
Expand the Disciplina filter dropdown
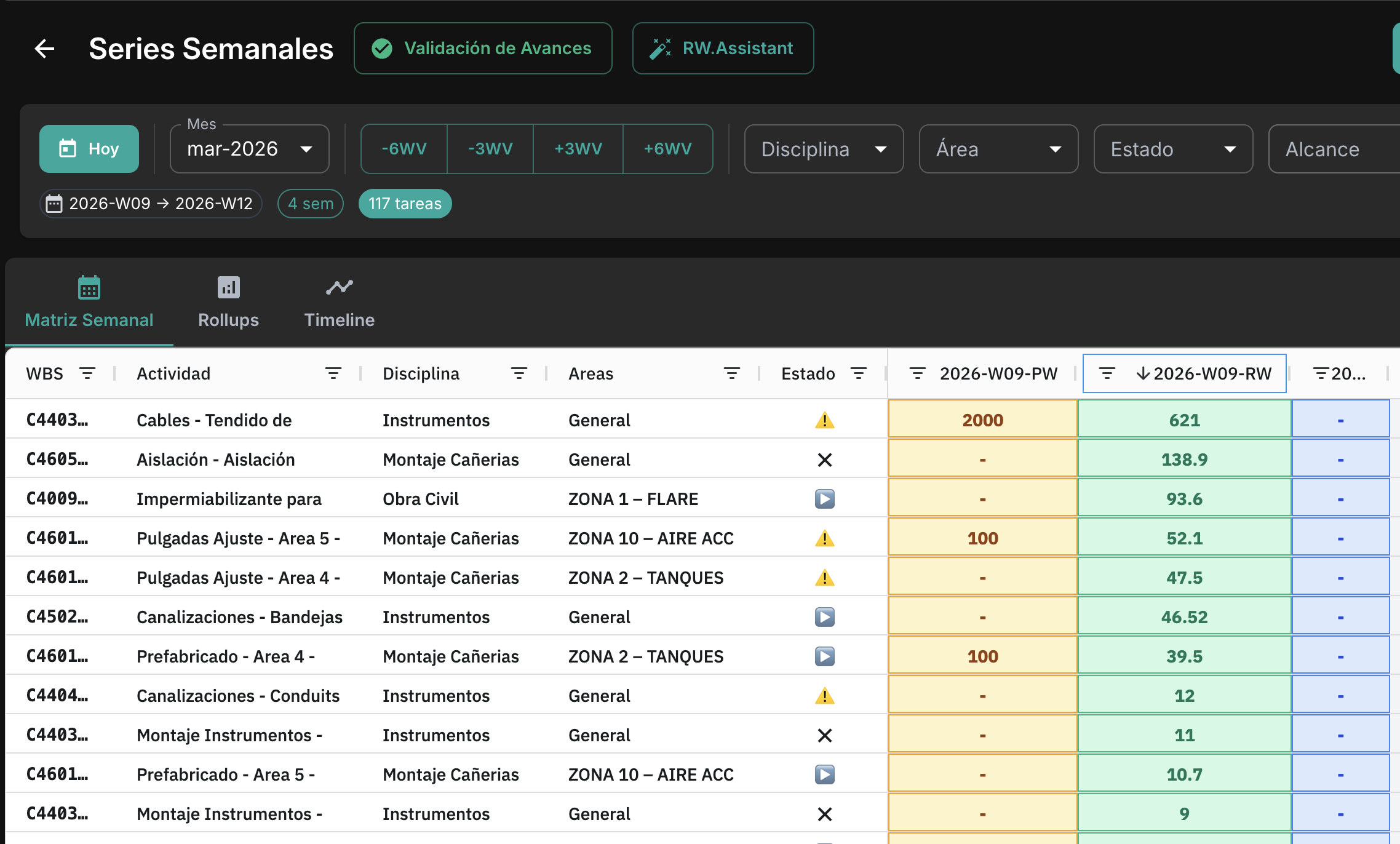823,149
